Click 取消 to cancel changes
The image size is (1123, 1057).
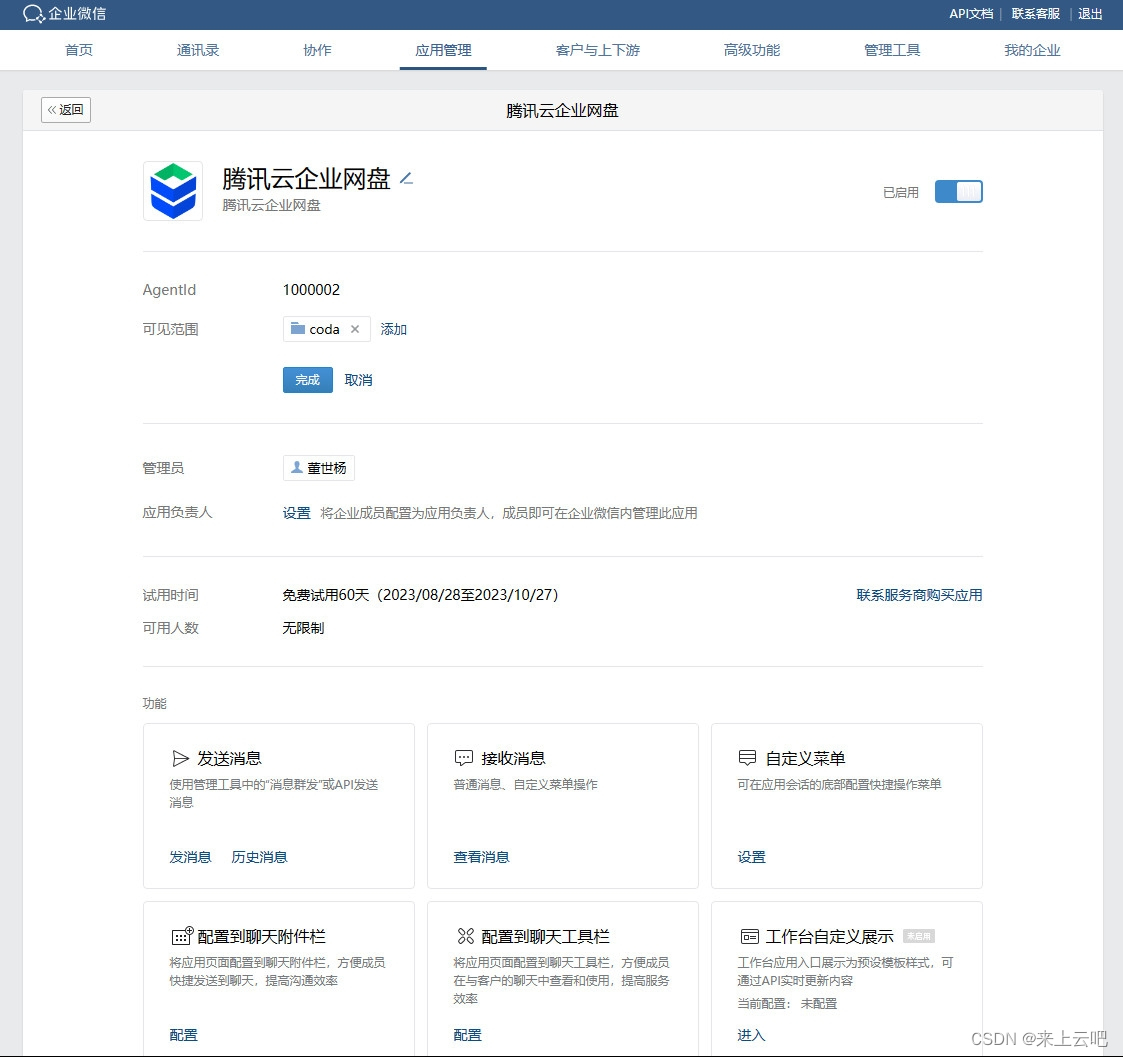358,380
